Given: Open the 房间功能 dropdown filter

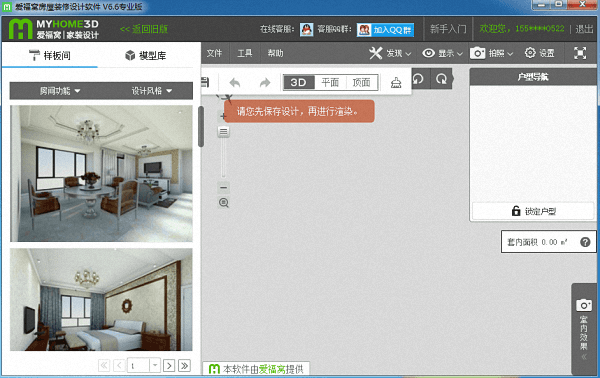Looking at the screenshot, I should point(60,91).
